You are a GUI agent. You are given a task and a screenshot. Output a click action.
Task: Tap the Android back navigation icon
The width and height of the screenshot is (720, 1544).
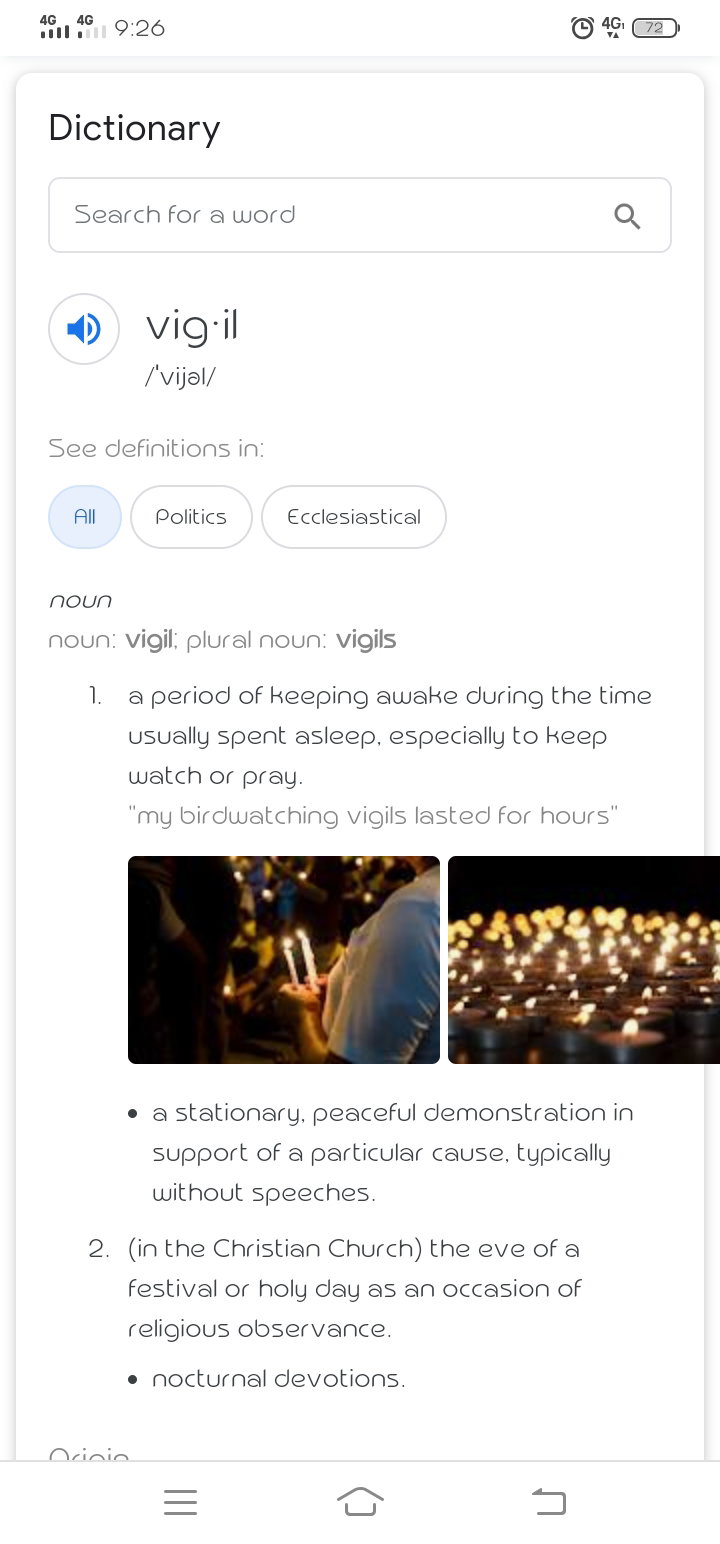(548, 1502)
